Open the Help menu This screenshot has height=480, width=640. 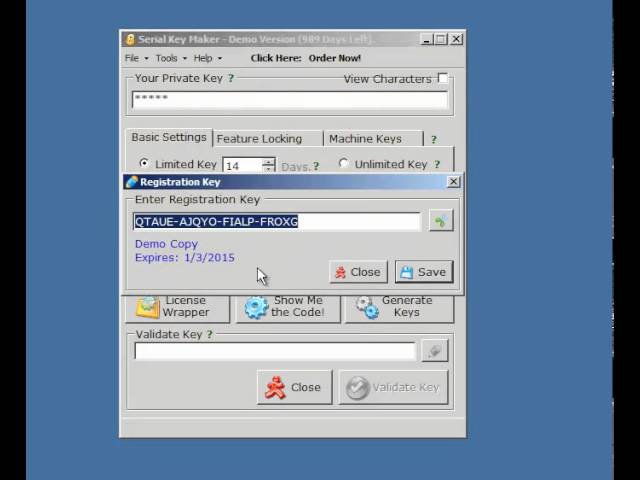207,58
